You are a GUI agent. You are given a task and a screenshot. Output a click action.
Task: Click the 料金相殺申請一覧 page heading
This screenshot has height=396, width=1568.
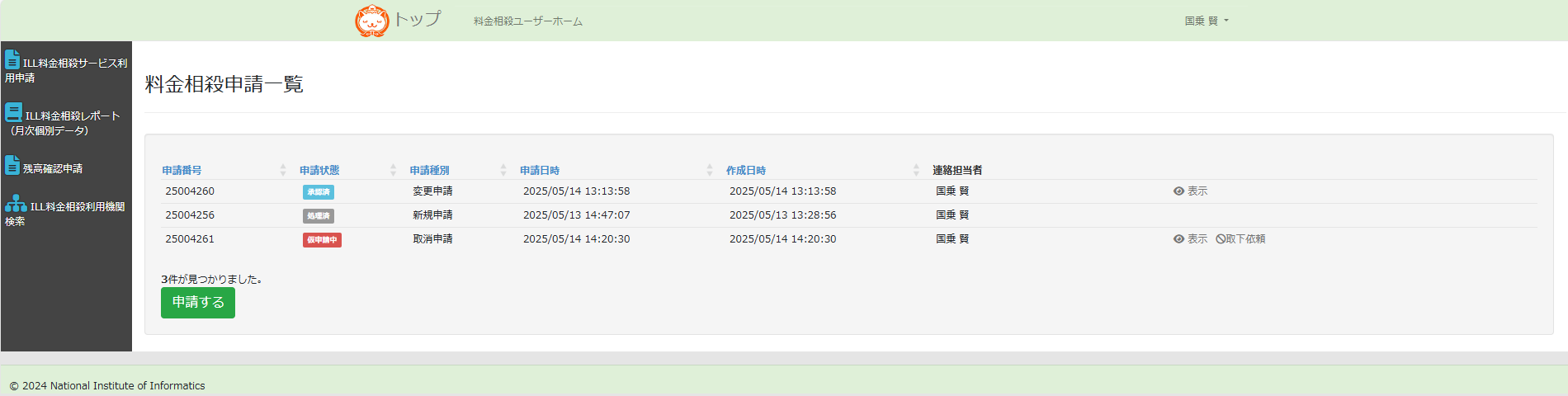[224, 84]
